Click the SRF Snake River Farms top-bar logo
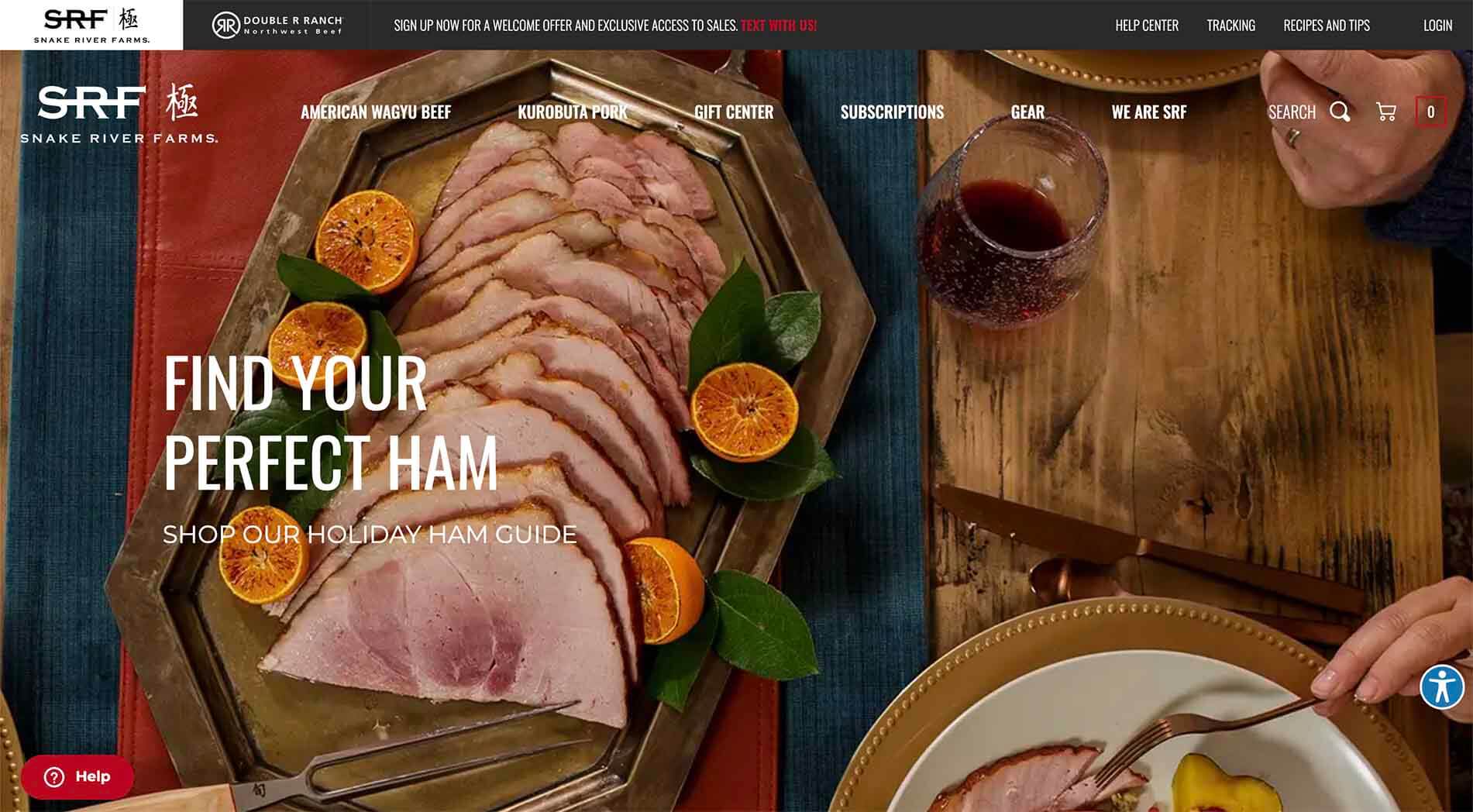The height and width of the screenshot is (812, 1473). pos(91,25)
